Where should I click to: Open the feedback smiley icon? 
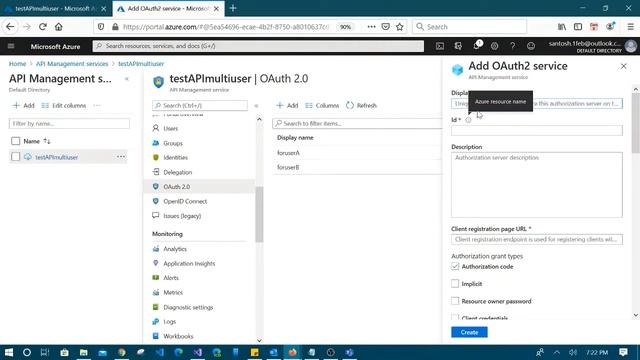tap(531, 46)
